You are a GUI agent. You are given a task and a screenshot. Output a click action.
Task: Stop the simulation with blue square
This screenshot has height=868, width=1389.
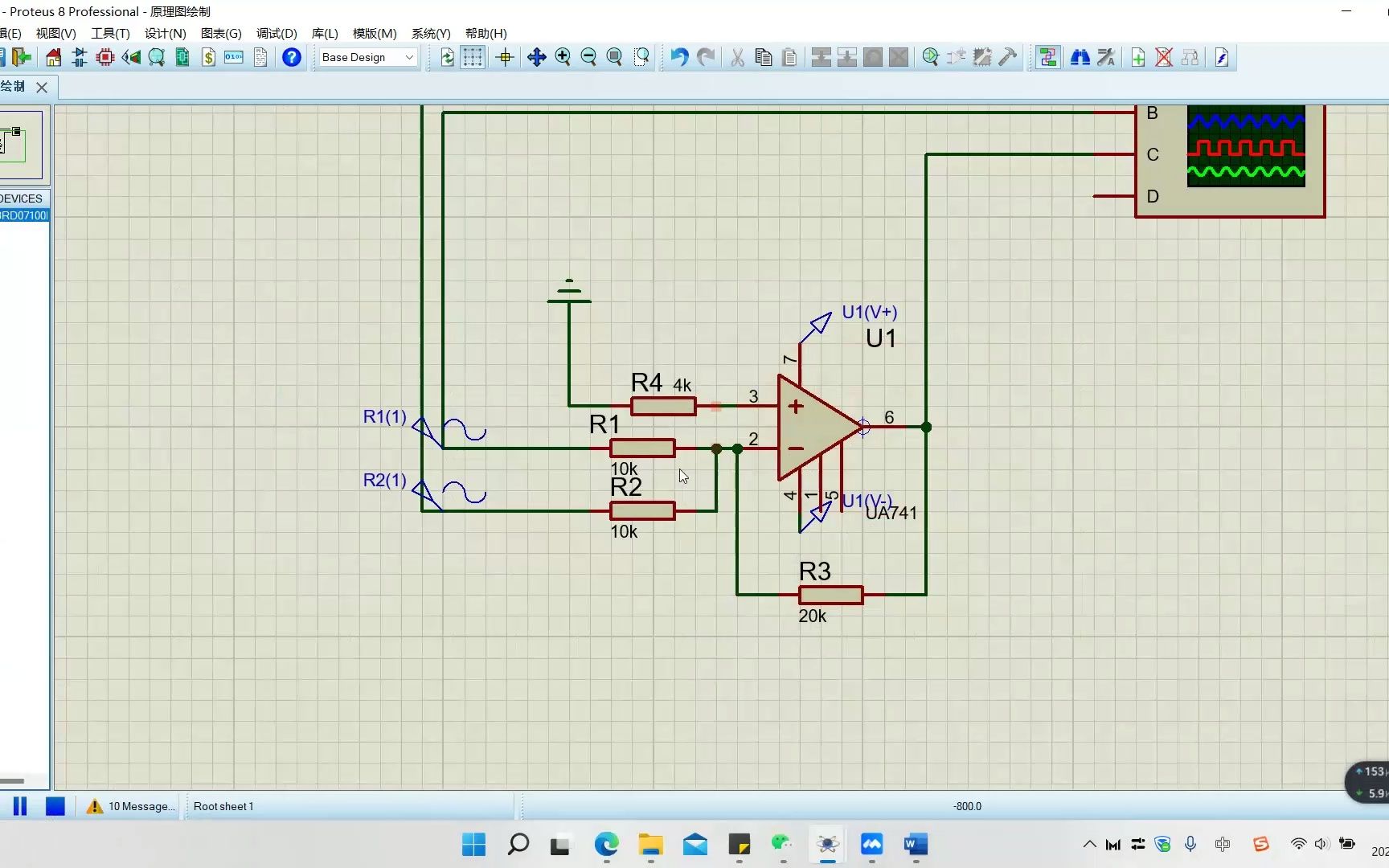click(55, 806)
